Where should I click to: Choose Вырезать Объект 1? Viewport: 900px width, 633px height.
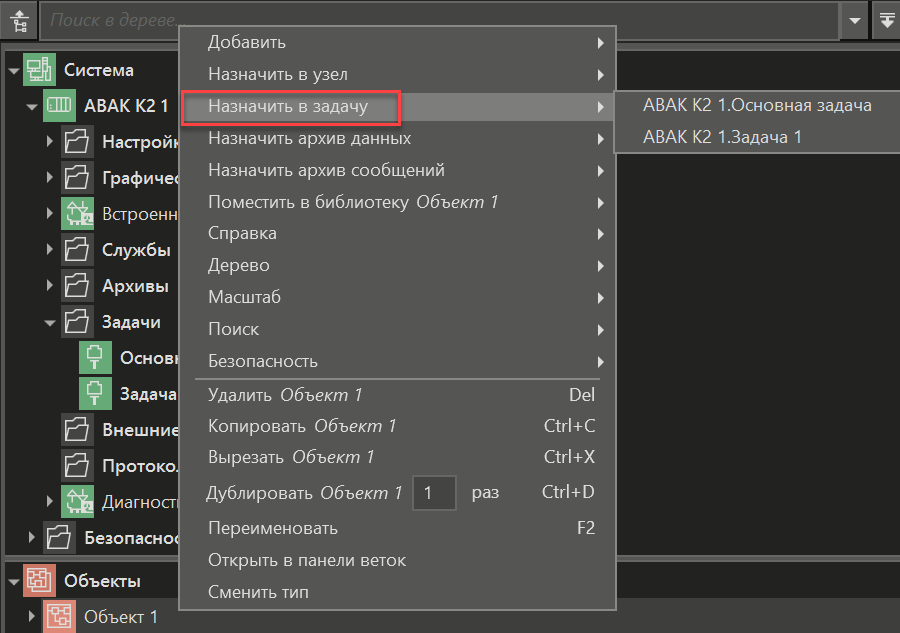click(x=397, y=457)
